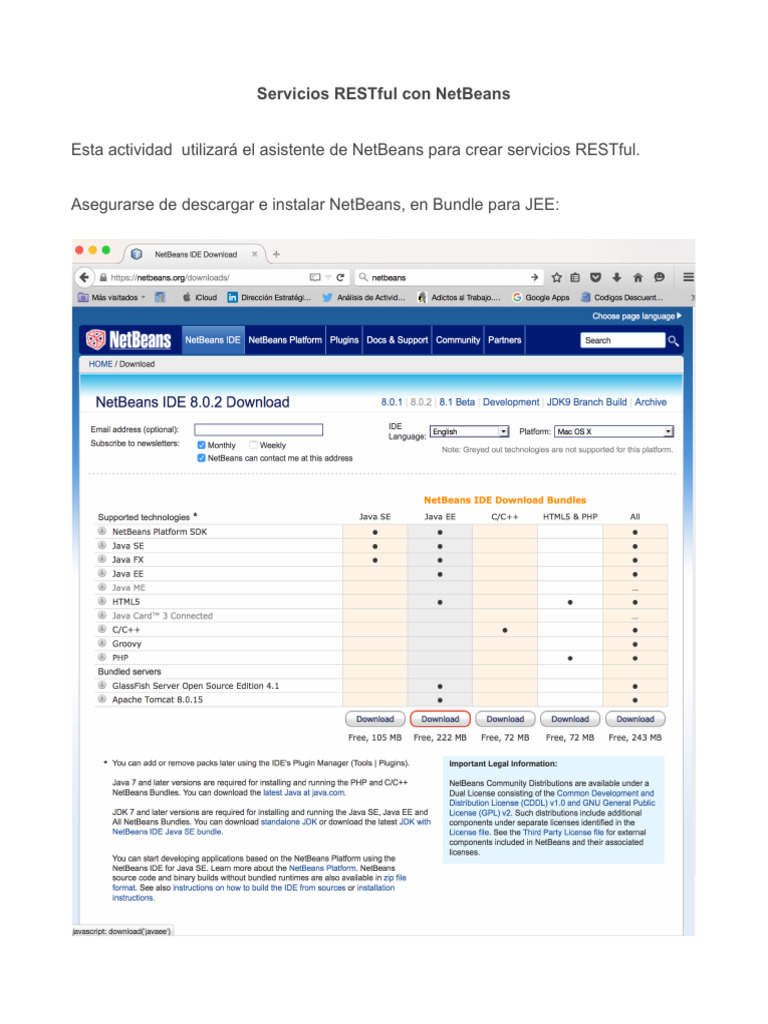Click the HOME breadcrumb link

point(101,364)
